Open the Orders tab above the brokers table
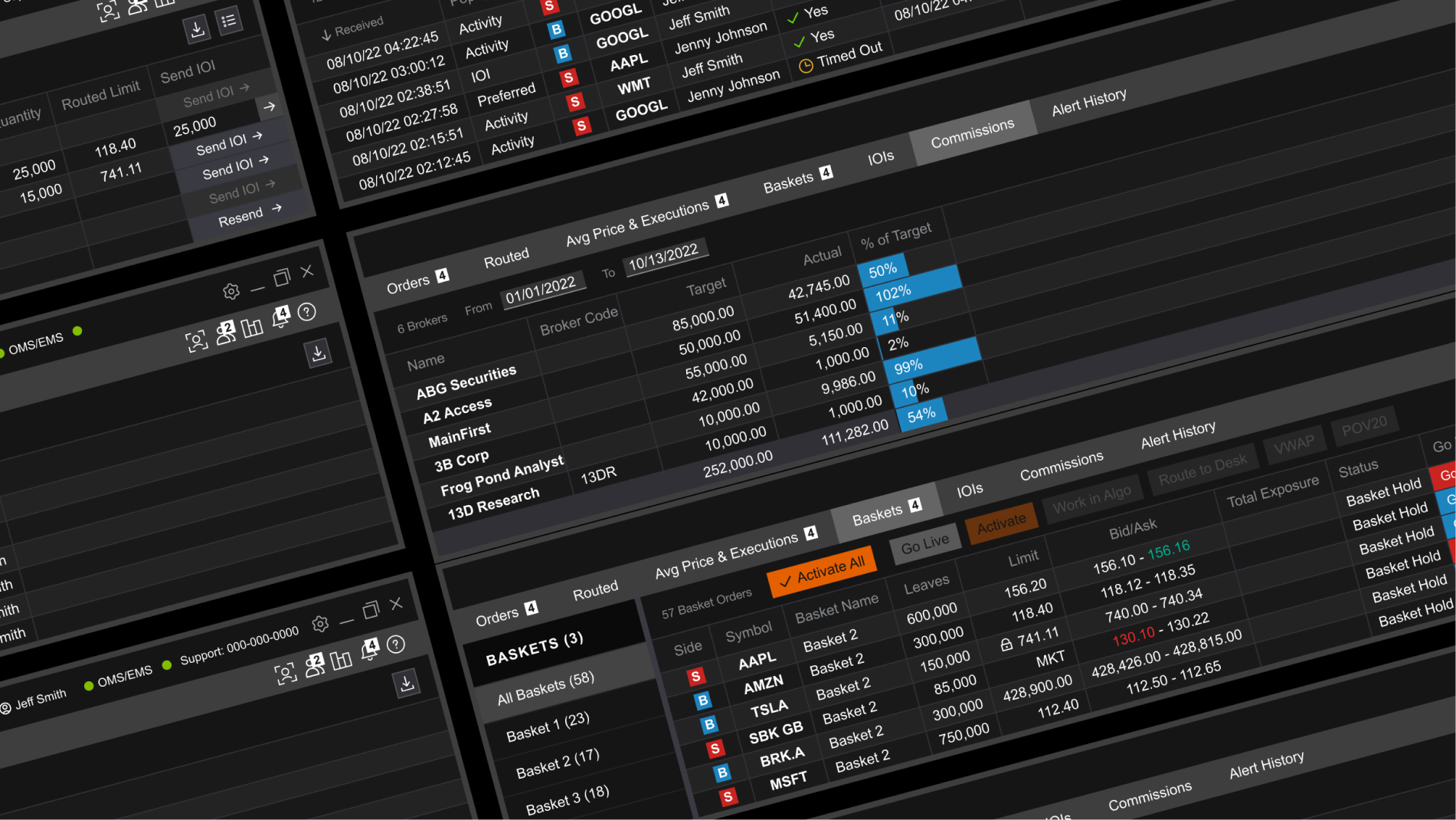 [x=417, y=281]
